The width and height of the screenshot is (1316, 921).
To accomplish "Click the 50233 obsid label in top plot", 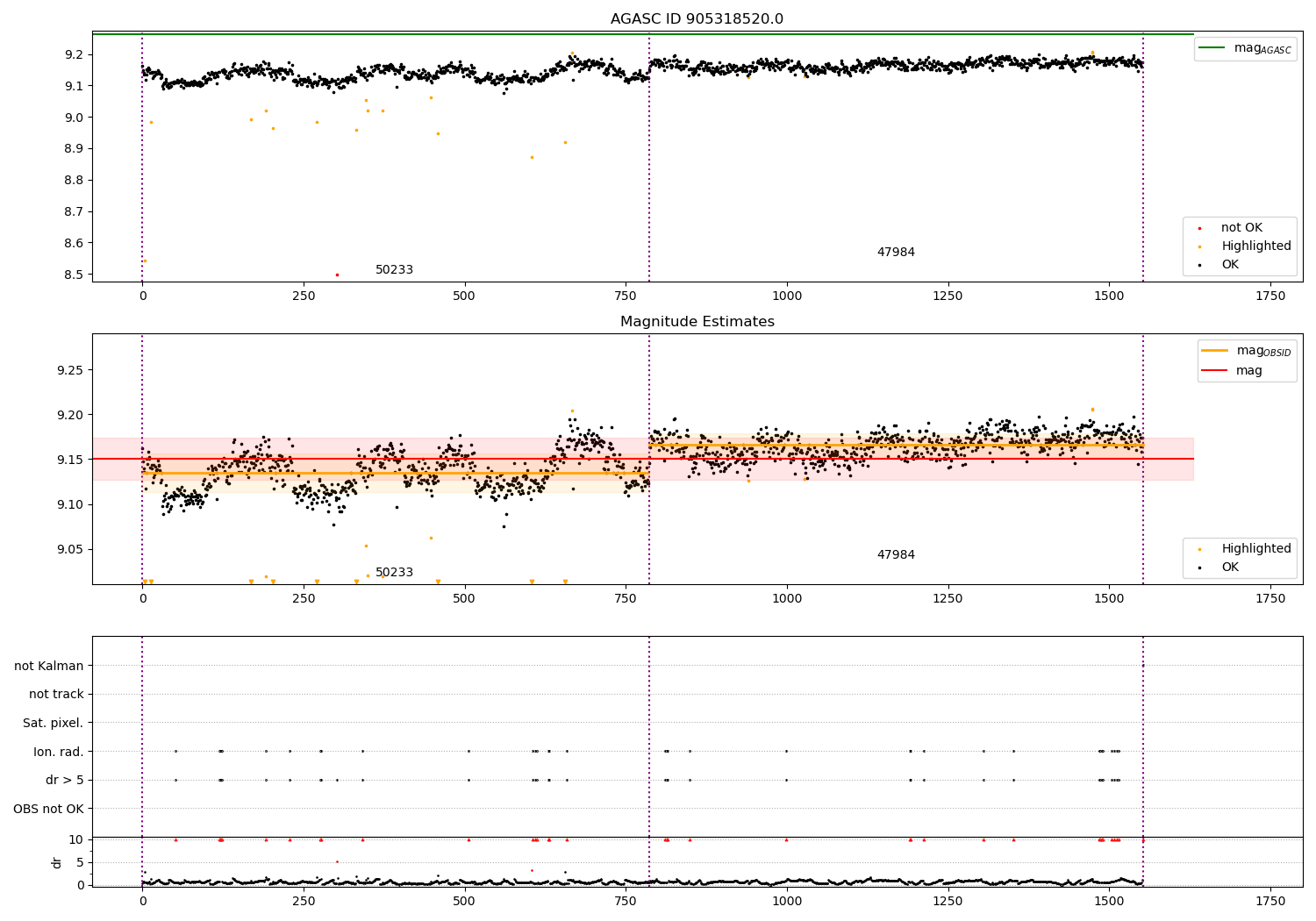I will click(x=394, y=270).
